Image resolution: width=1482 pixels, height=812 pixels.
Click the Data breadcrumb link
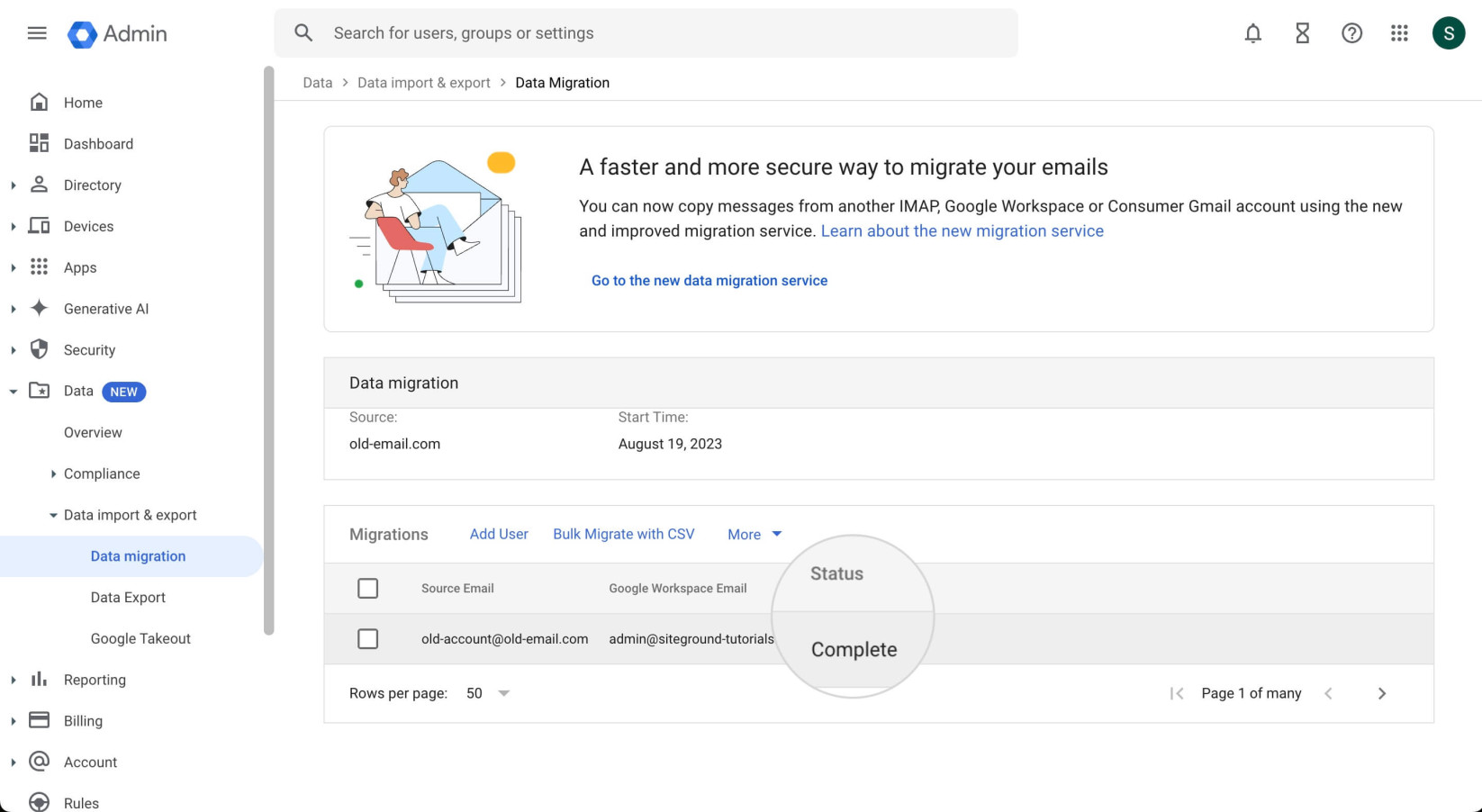tap(317, 82)
